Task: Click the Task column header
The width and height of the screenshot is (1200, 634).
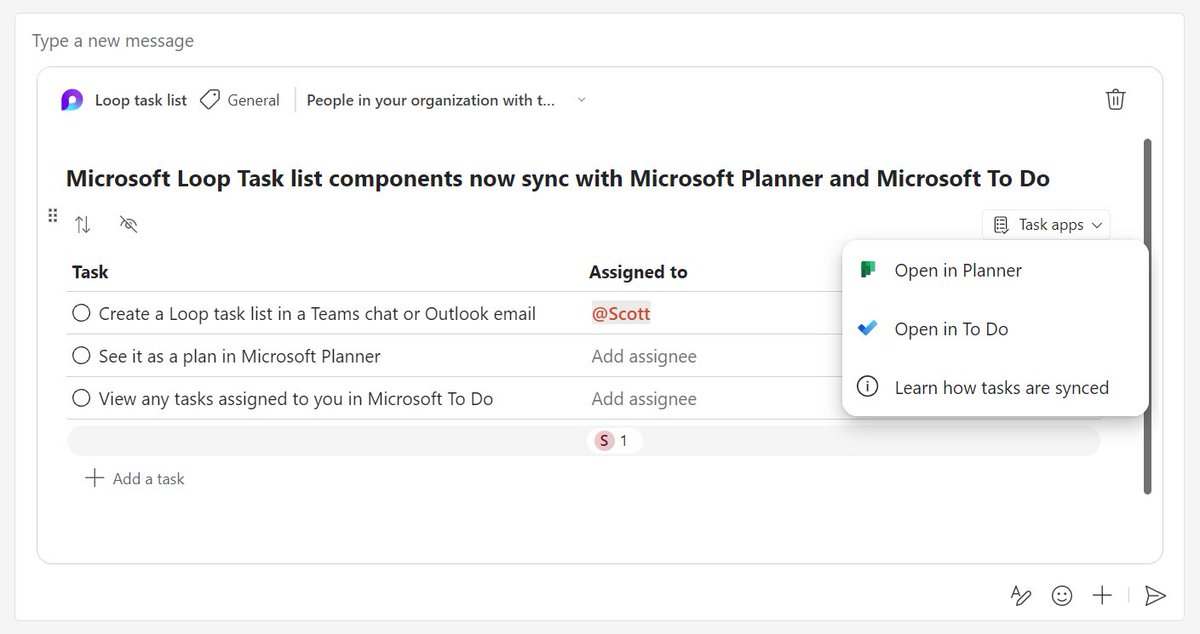Action: pos(91,272)
